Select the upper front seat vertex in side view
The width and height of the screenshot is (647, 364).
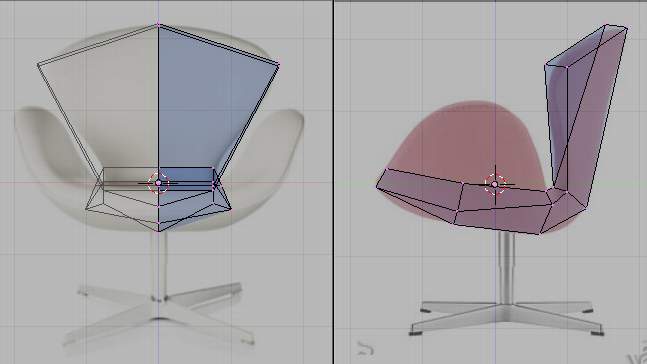pyautogui.click(x=387, y=169)
